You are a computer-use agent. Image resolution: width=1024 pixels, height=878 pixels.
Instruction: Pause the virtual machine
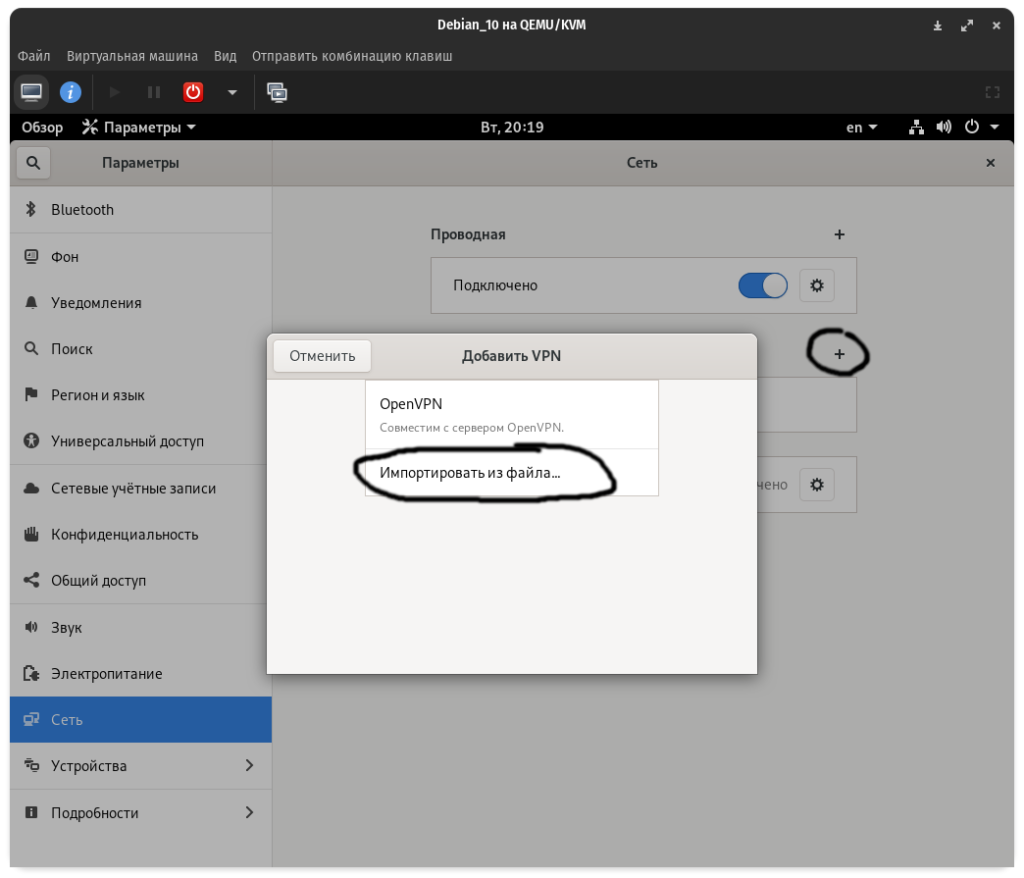[153, 92]
